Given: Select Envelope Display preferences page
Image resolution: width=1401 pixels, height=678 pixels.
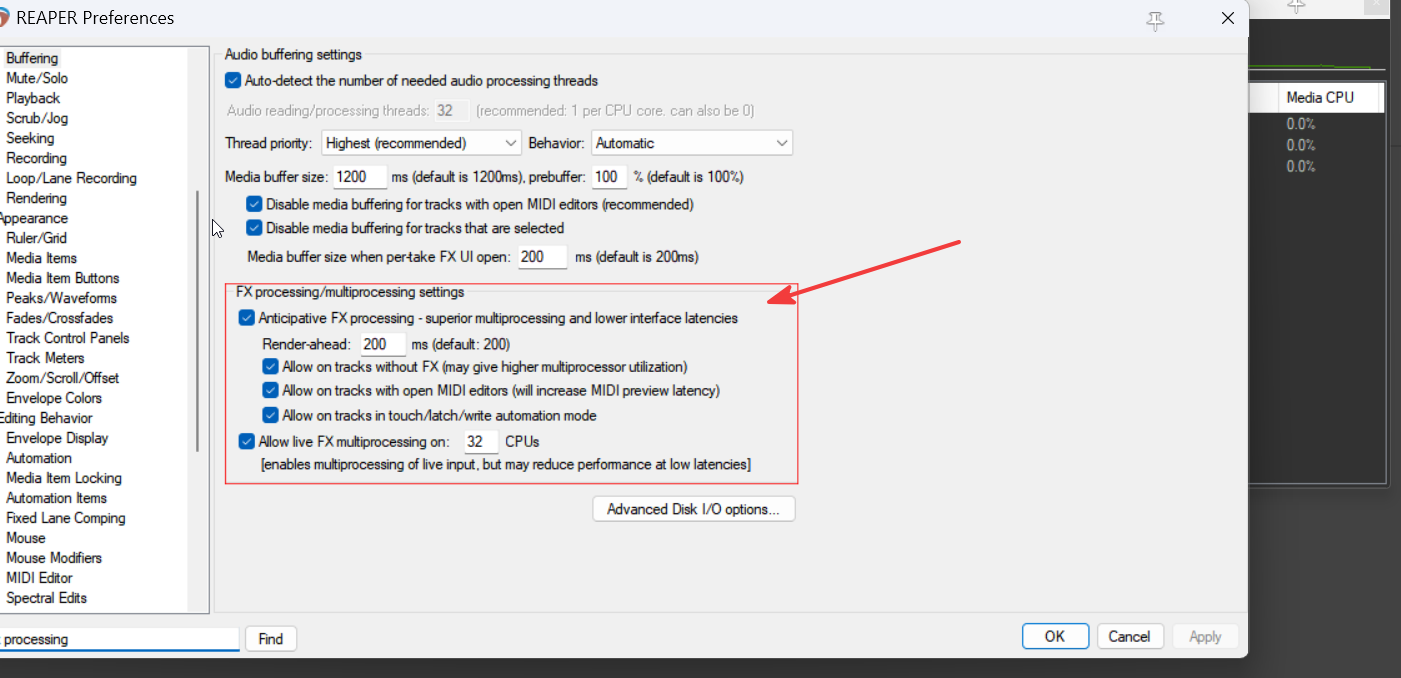Looking at the screenshot, I should tap(57, 438).
